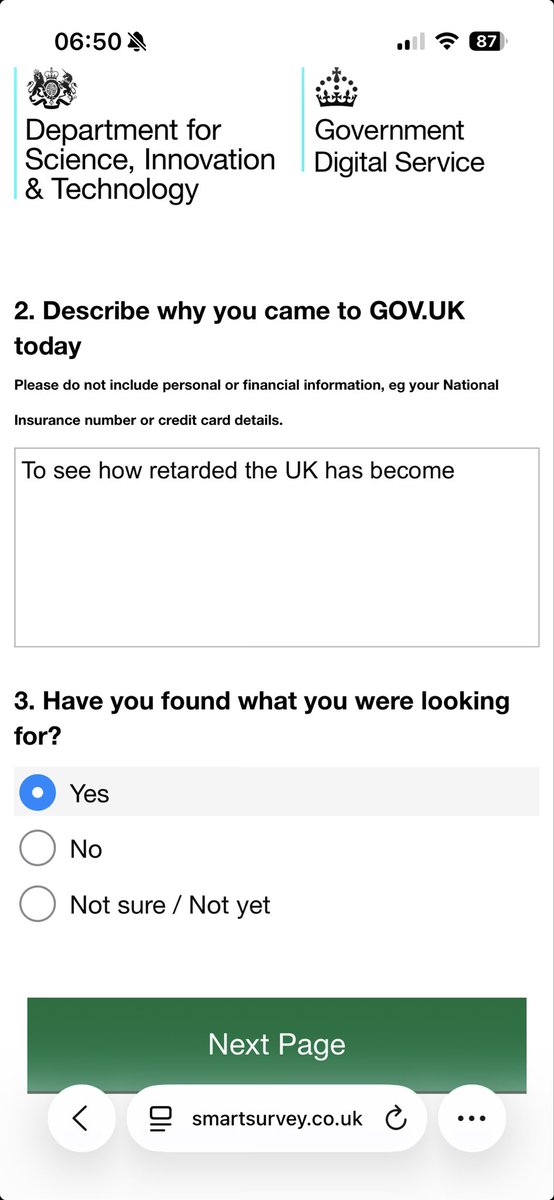This screenshot has width=554, height=1200.
Task: Click the Next Page button
Action: 277,1044
